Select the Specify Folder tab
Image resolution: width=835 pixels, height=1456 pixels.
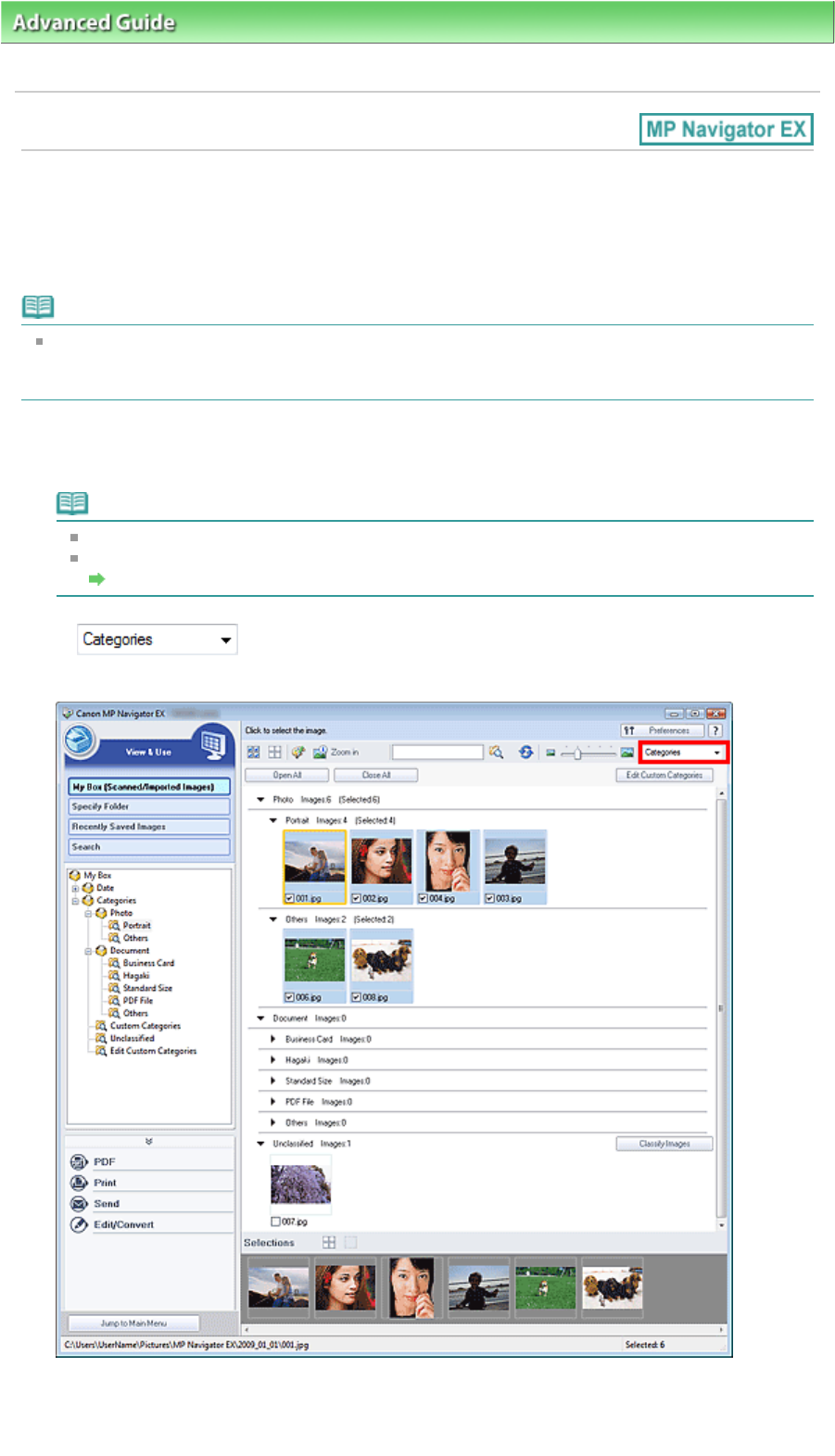click(148, 807)
